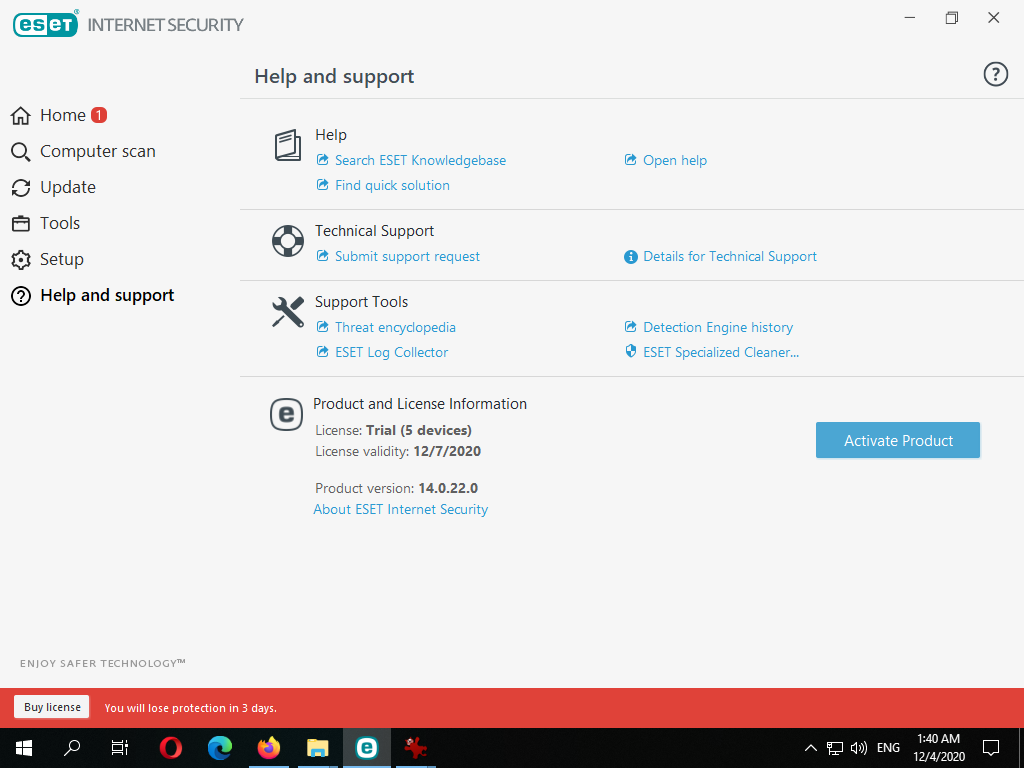Image resolution: width=1024 pixels, height=768 pixels.
Task: Navigate to the Setup section
Action: pos(47,259)
